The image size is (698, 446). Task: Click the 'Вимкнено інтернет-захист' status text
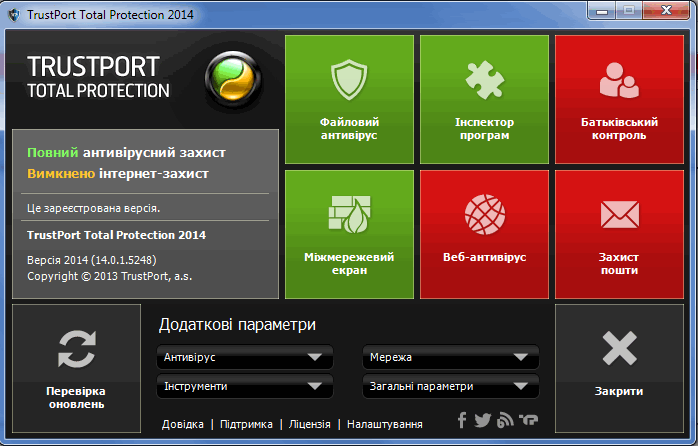(118, 174)
